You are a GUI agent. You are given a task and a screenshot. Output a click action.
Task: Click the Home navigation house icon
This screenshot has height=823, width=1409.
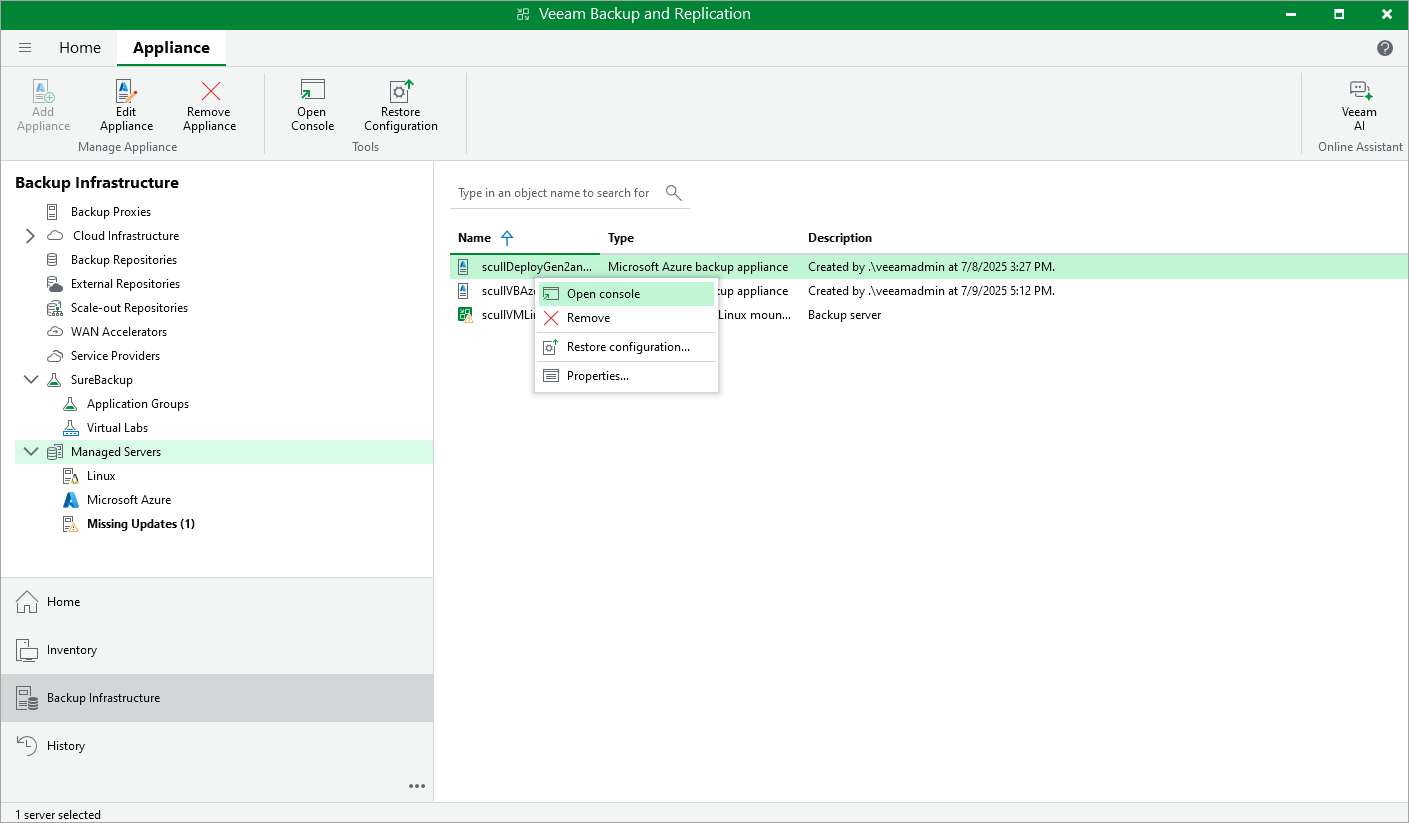27,602
